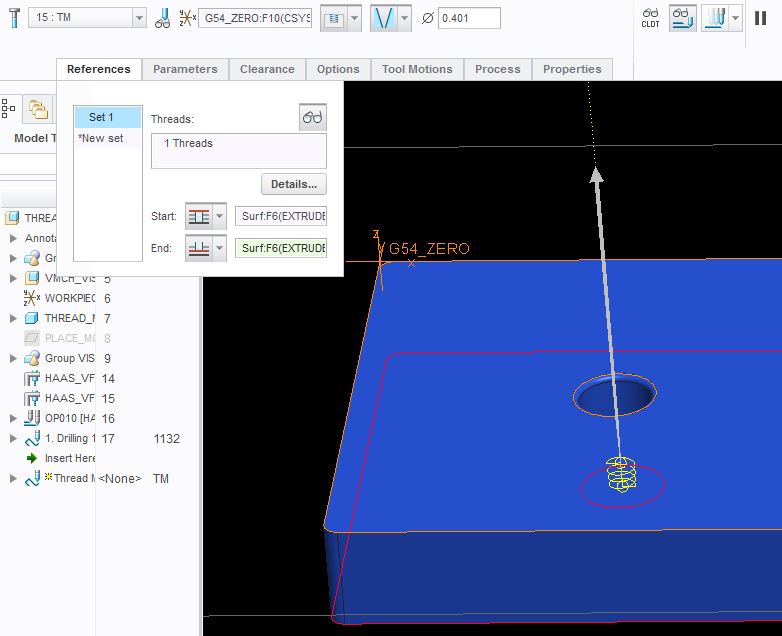Click the glasses preview button beside Threads
The width and height of the screenshot is (782, 636).
(x=313, y=118)
